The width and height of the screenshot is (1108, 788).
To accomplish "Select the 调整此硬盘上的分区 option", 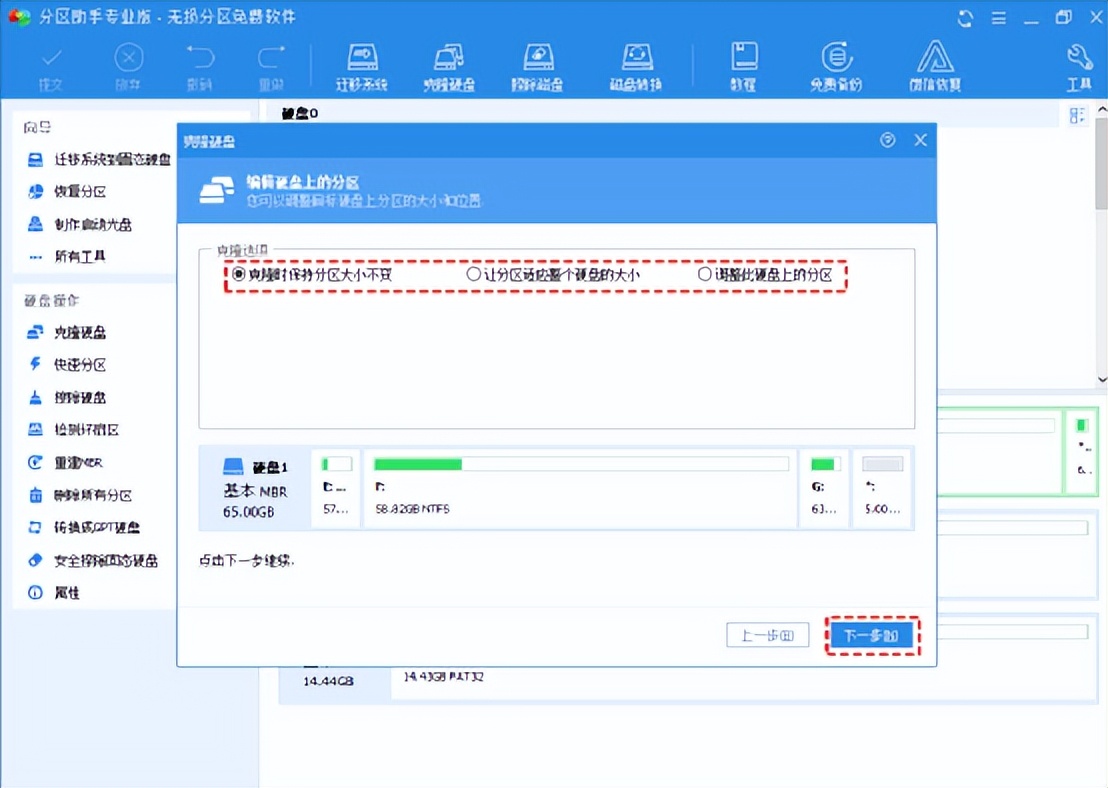I will 704,275.
